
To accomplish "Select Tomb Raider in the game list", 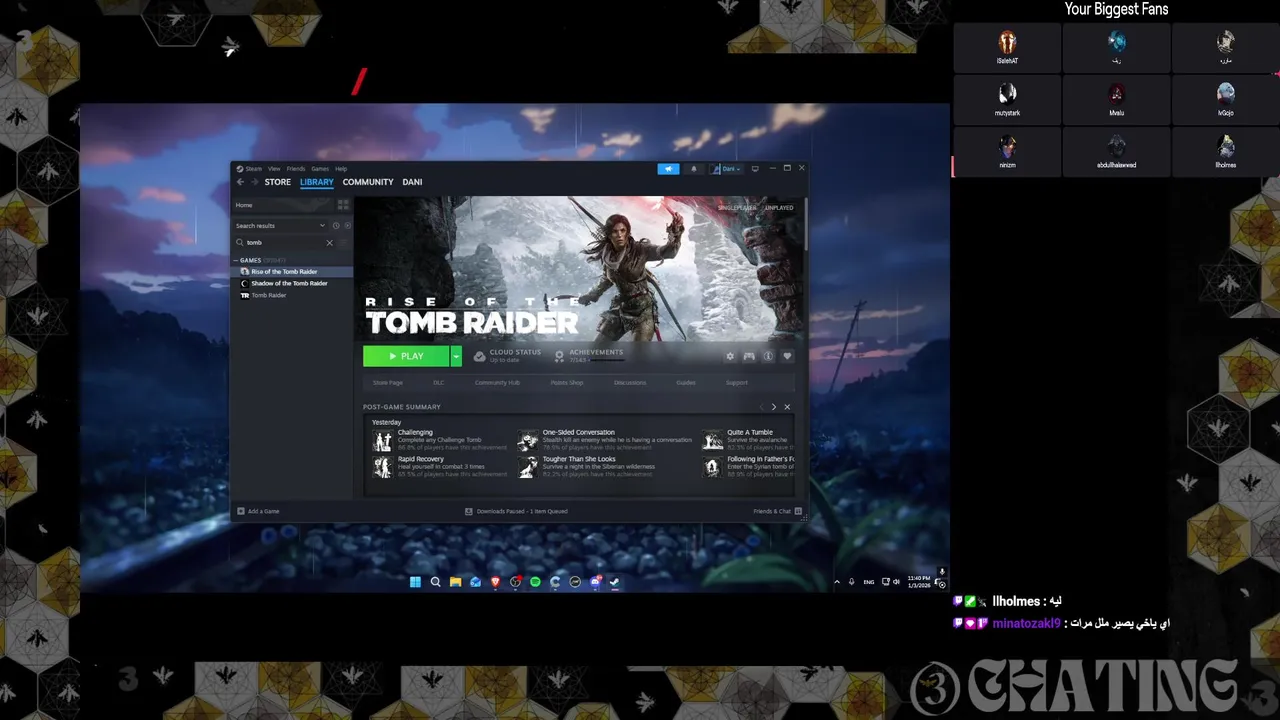I will pos(268,295).
